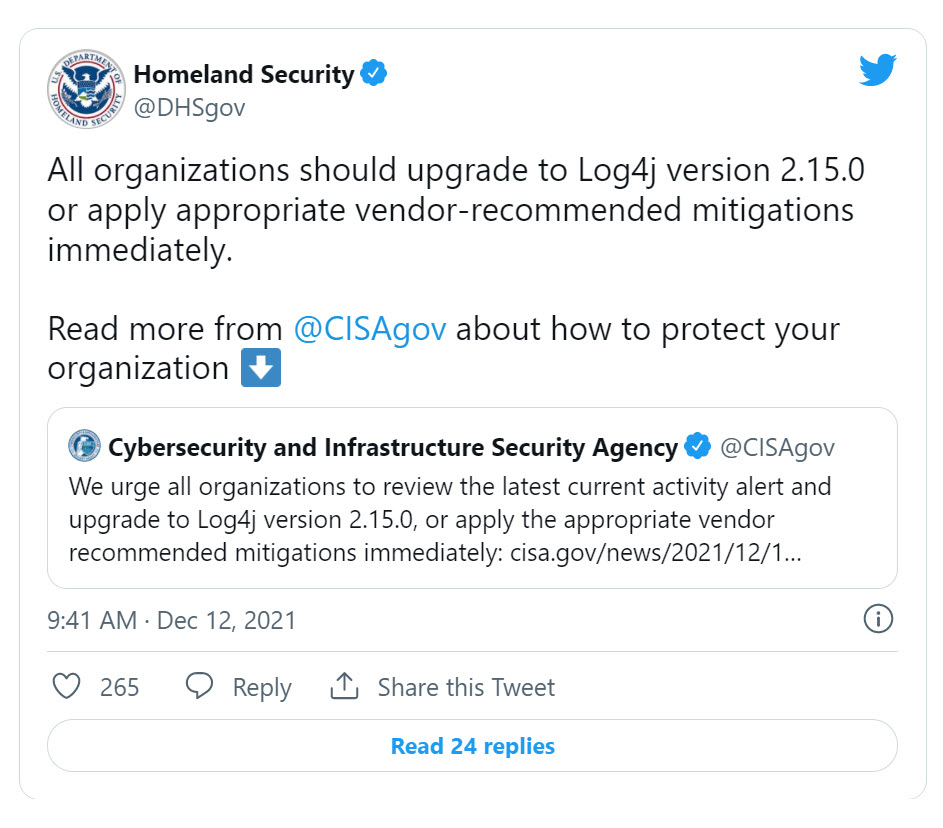Like the tweet with the heart icon
943x828 pixels.
pos(66,687)
